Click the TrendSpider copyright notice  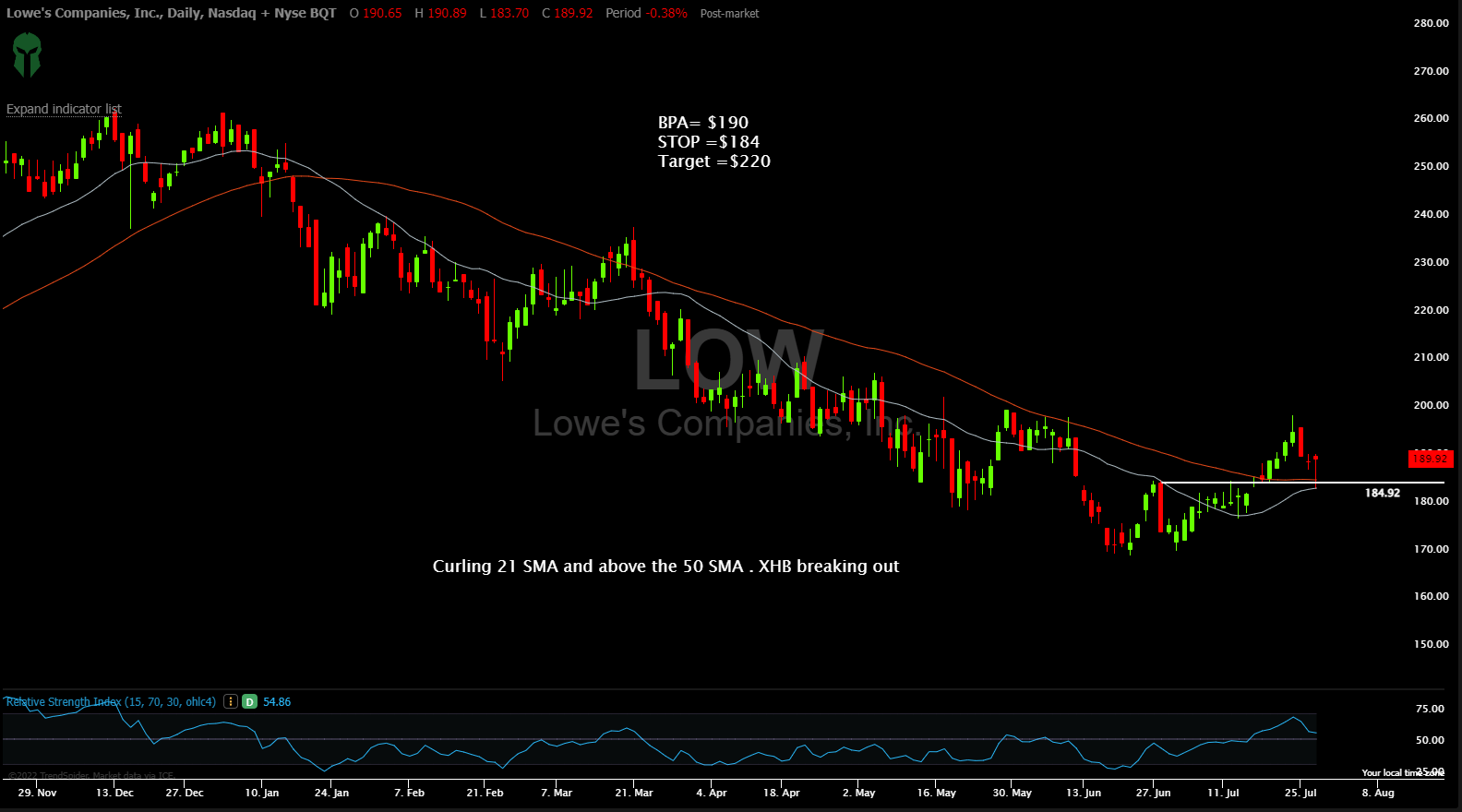(90, 776)
